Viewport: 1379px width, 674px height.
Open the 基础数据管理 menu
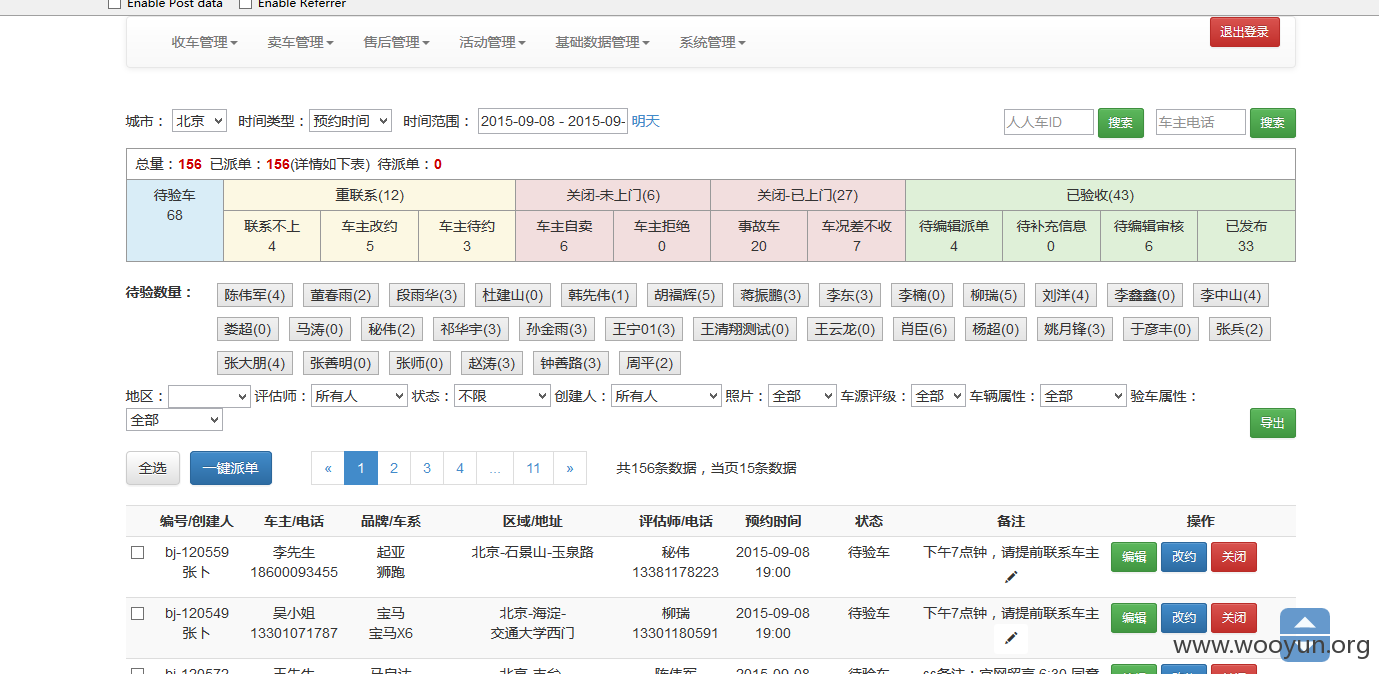coord(602,42)
